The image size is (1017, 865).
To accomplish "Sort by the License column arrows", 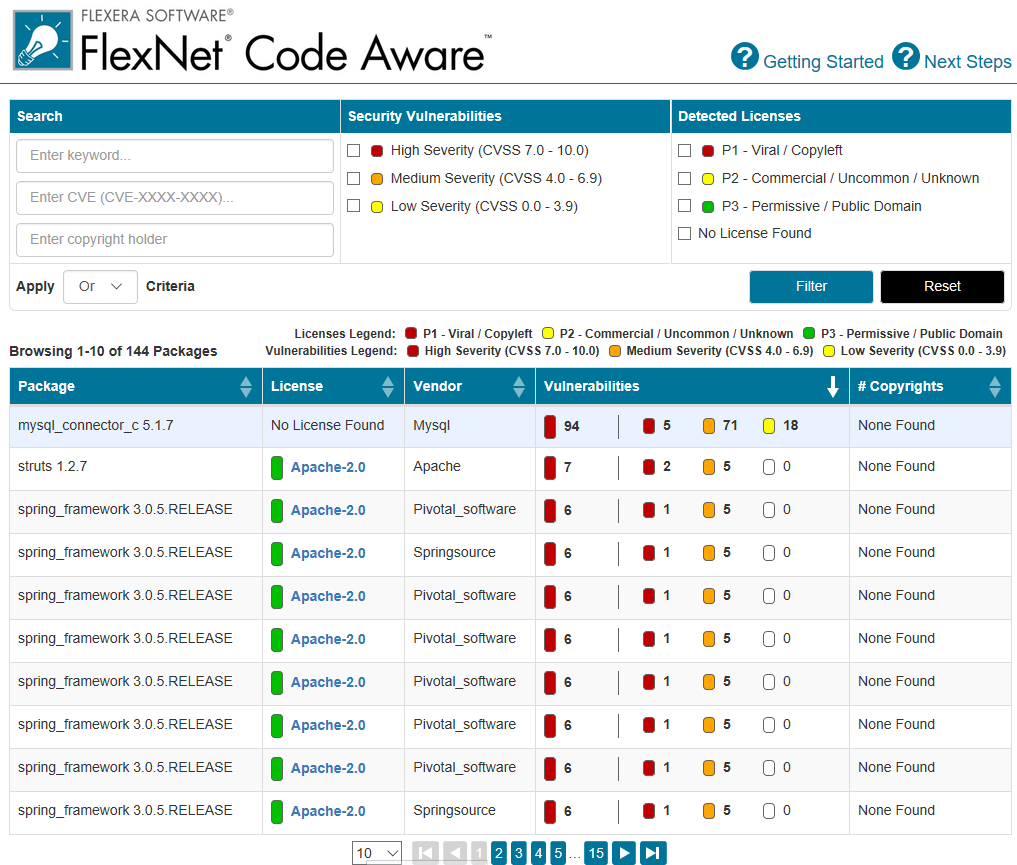I will click(389, 387).
